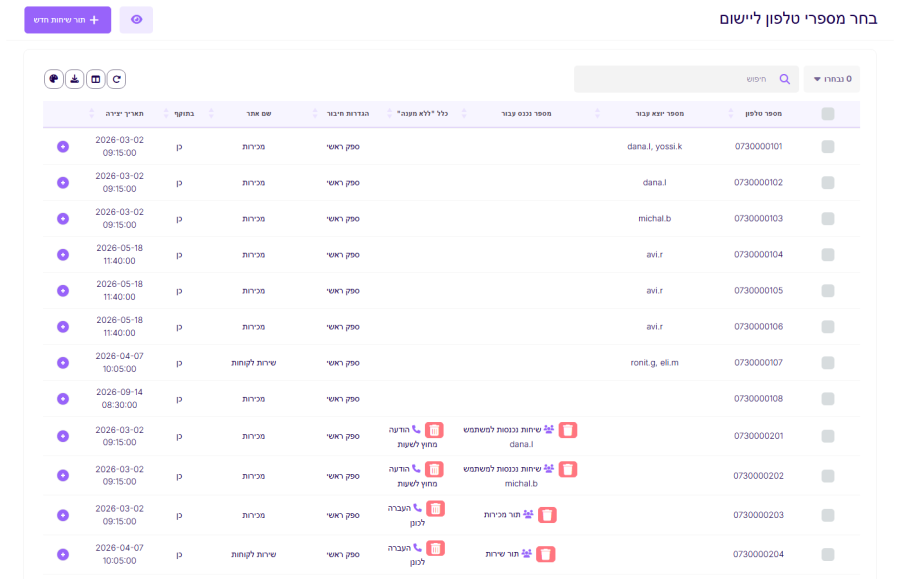Click the date '2026-09-14 08:30:00'
The height and width of the screenshot is (579, 900).
(119, 398)
